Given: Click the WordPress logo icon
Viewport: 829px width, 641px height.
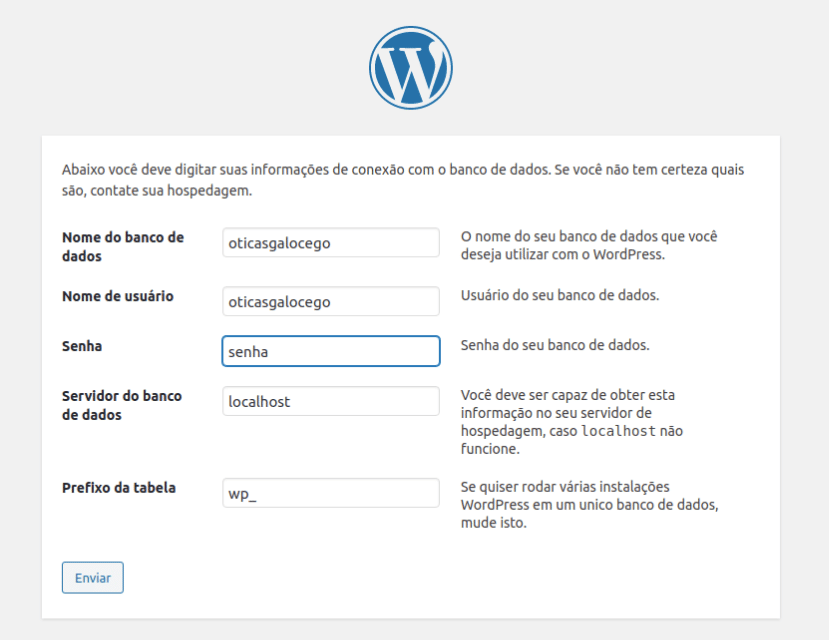Looking at the screenshot, I should pyautogui.click(x=411, y=68).
